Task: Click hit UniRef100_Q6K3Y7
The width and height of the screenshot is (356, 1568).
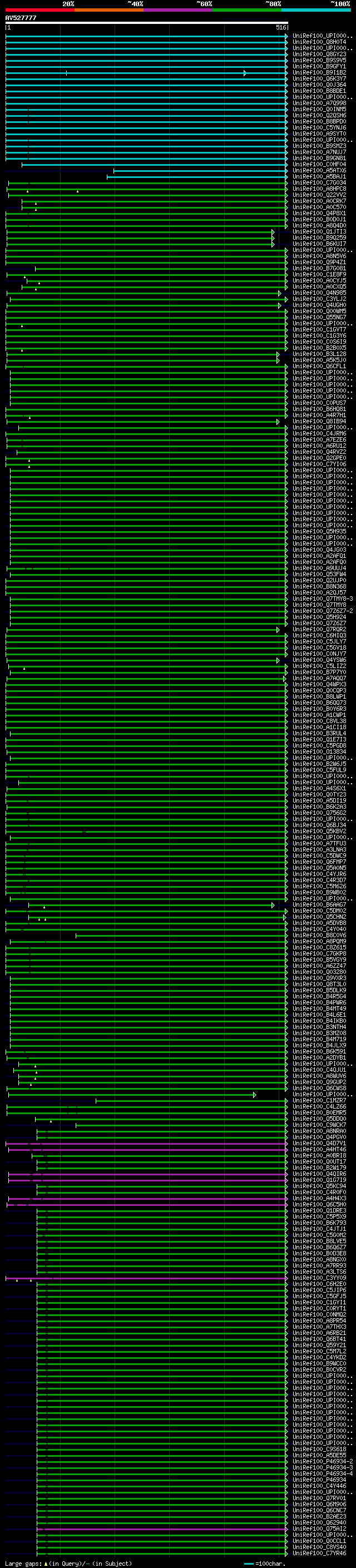Action: point(319,78)
